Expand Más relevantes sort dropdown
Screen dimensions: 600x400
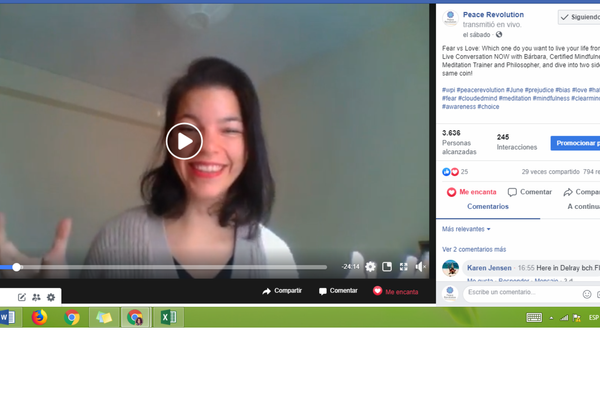[x=466, y=229]
